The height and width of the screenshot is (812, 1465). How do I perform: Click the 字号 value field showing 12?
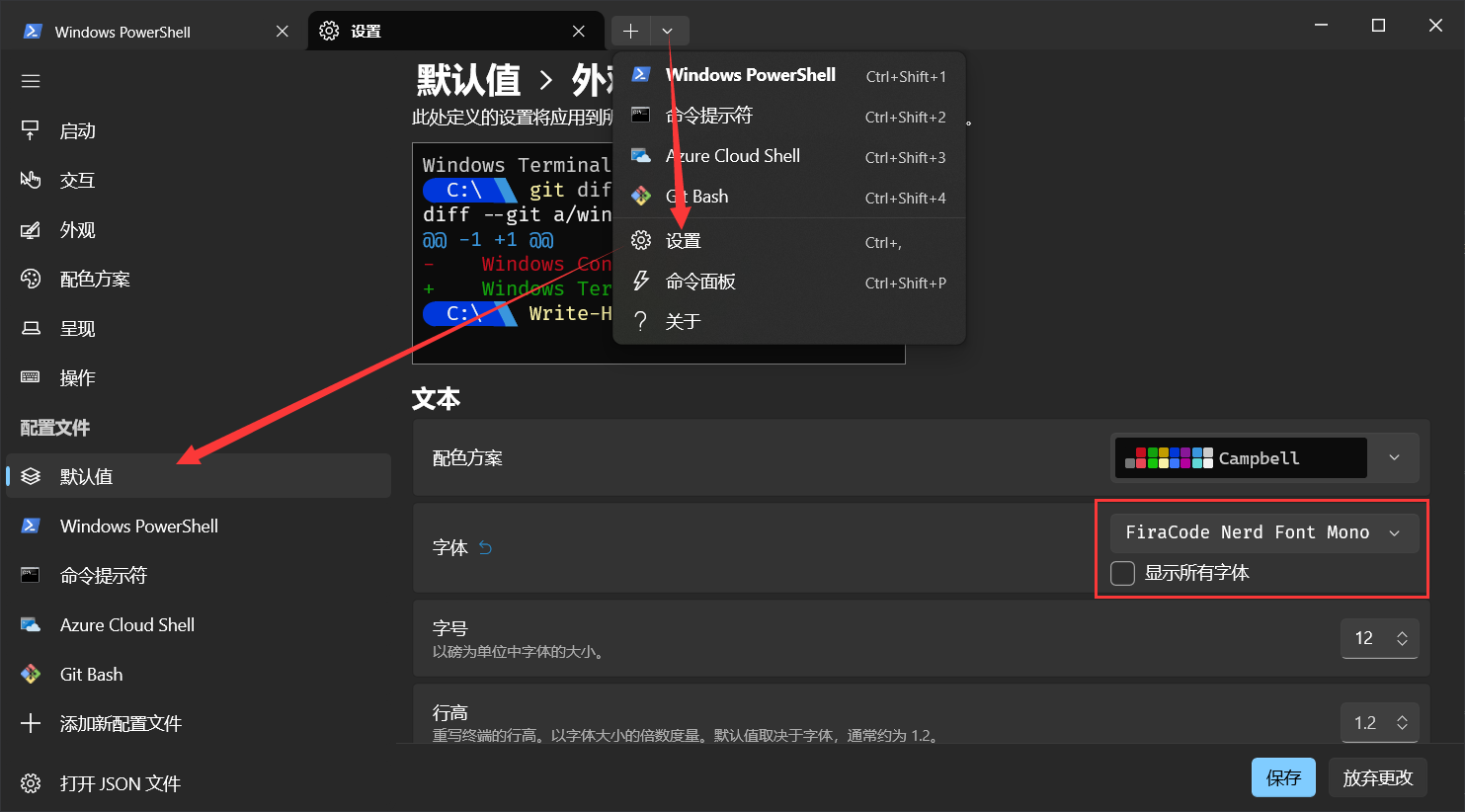1364,638
